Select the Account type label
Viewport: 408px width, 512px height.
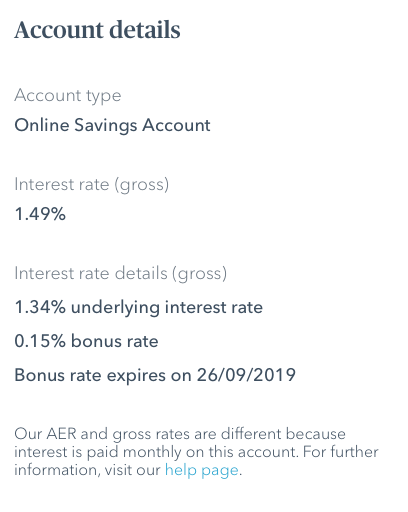pos(68,96)
